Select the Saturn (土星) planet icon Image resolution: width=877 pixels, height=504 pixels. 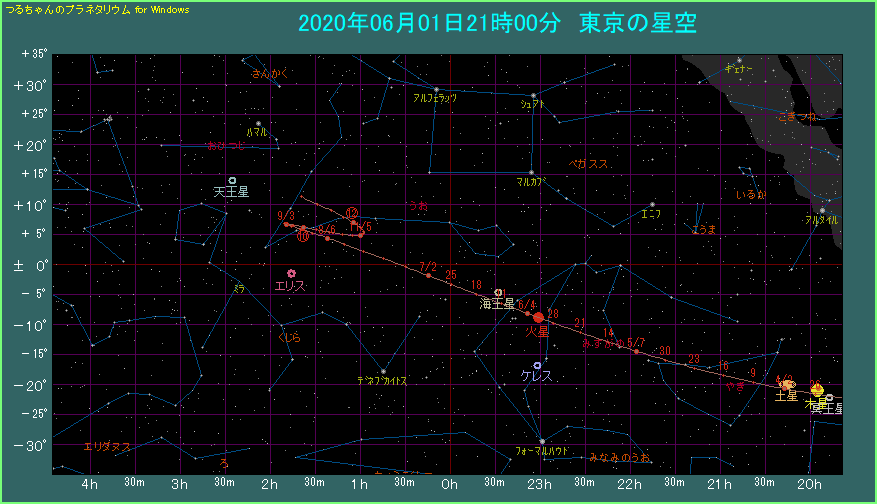[x=788, y=384]
